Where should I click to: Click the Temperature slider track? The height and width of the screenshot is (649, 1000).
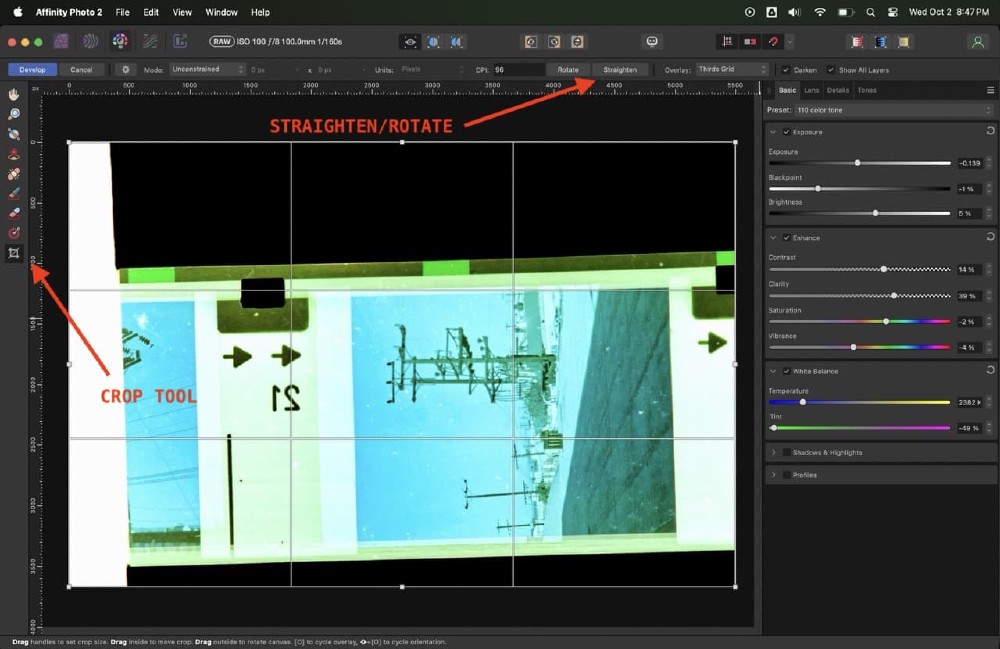pyautogui.click(x=859, y=402)
